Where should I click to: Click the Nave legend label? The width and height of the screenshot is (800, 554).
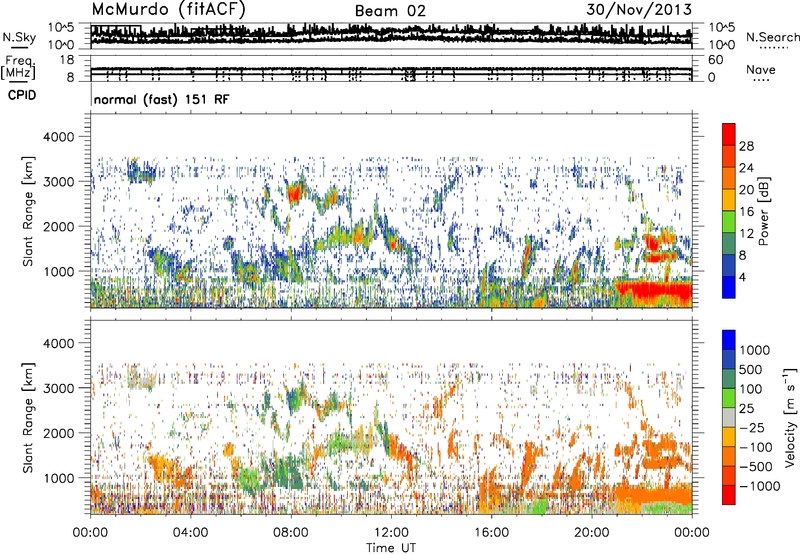click(x=761, y=69)
